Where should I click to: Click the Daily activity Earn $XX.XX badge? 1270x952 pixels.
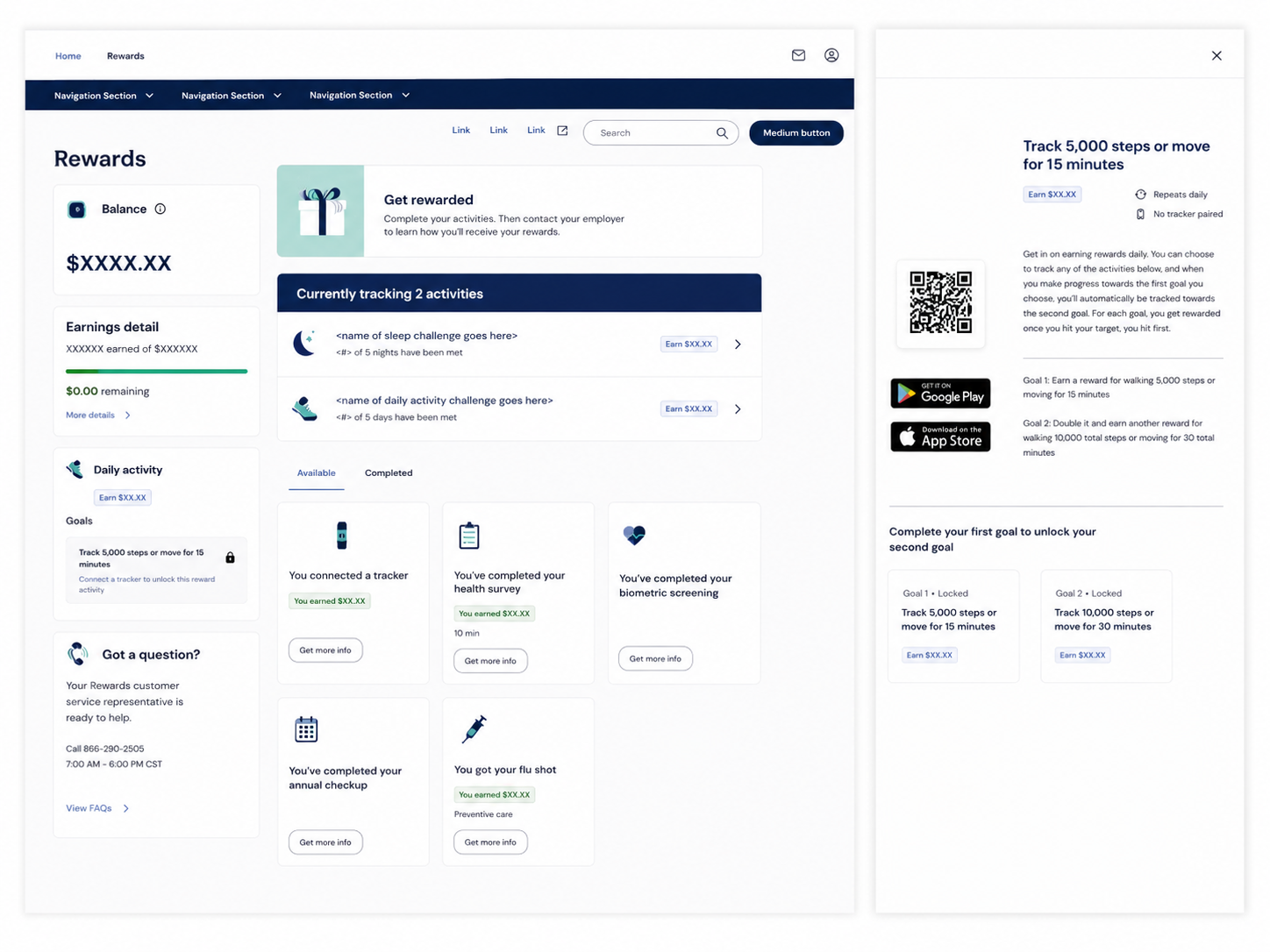point(123,498)
